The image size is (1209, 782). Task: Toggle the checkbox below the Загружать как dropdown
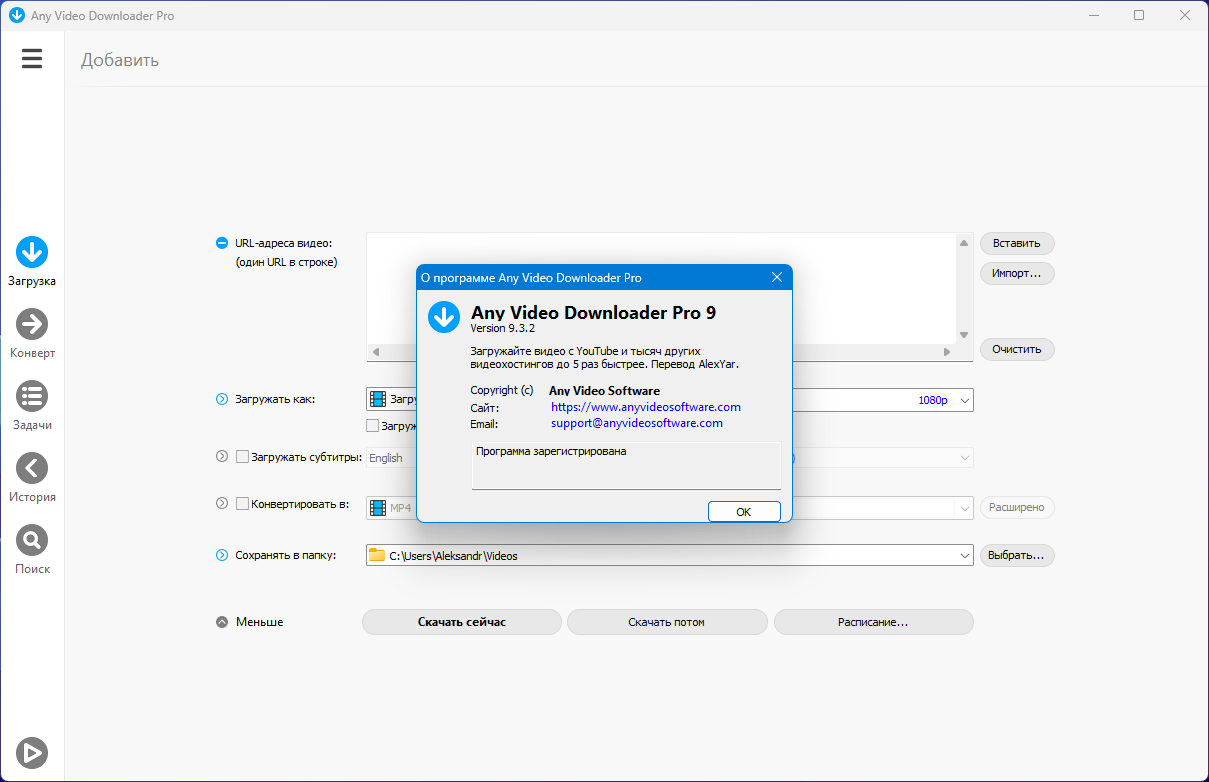(x=373, y=425)
